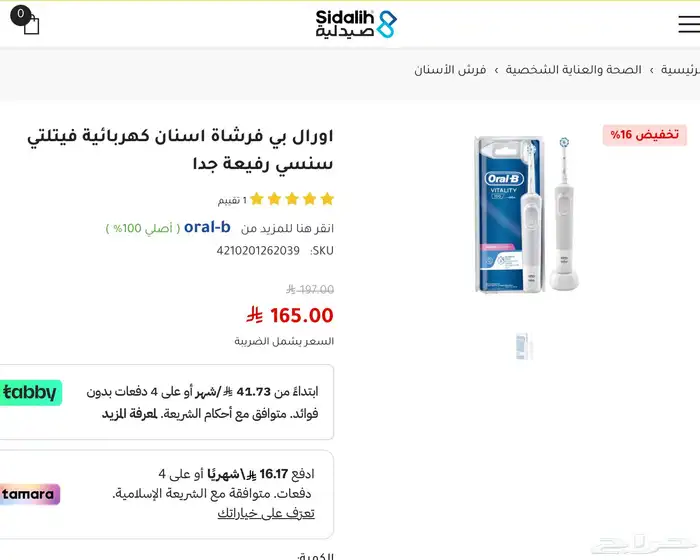The image size is (700, 560).
Task: Open the oral-b brand link
Action: click(207, 227)
